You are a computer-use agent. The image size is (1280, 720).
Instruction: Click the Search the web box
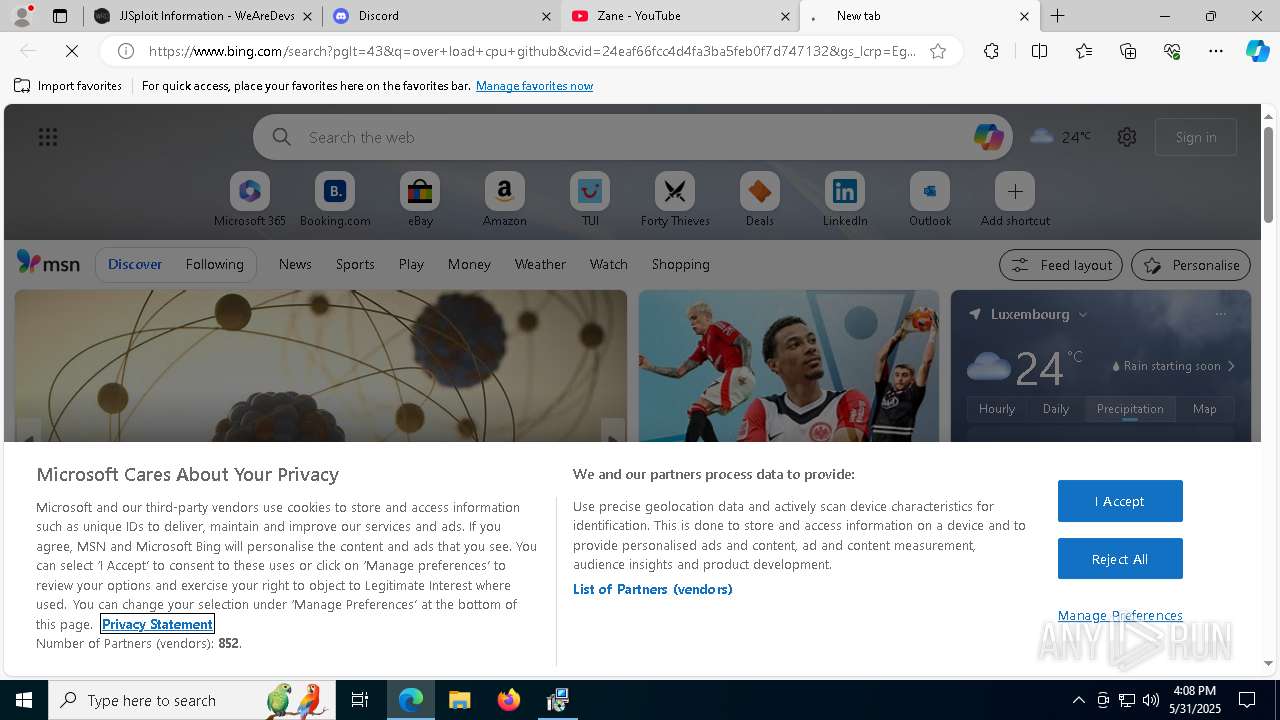(x=633, y=137)
